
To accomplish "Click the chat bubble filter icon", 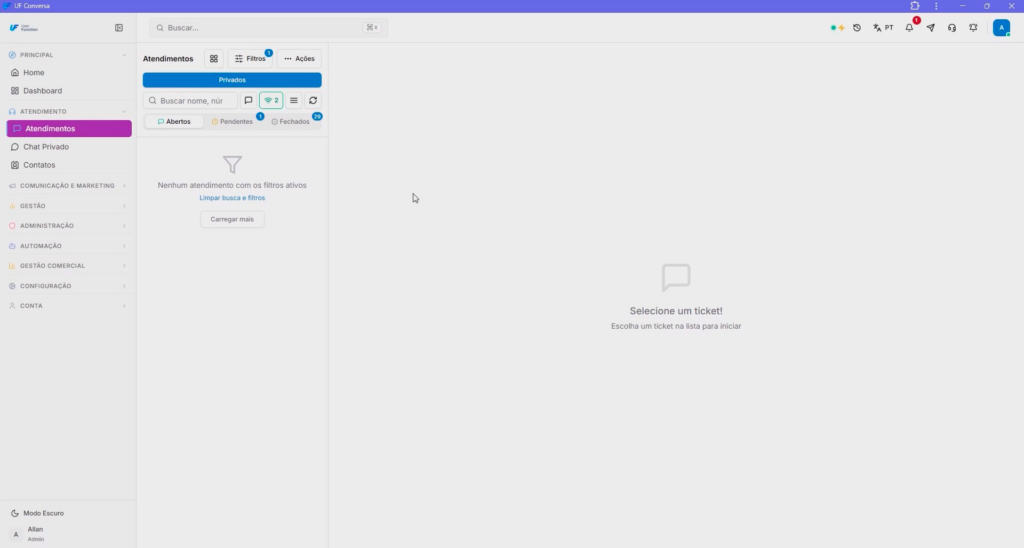I will 248,101.
